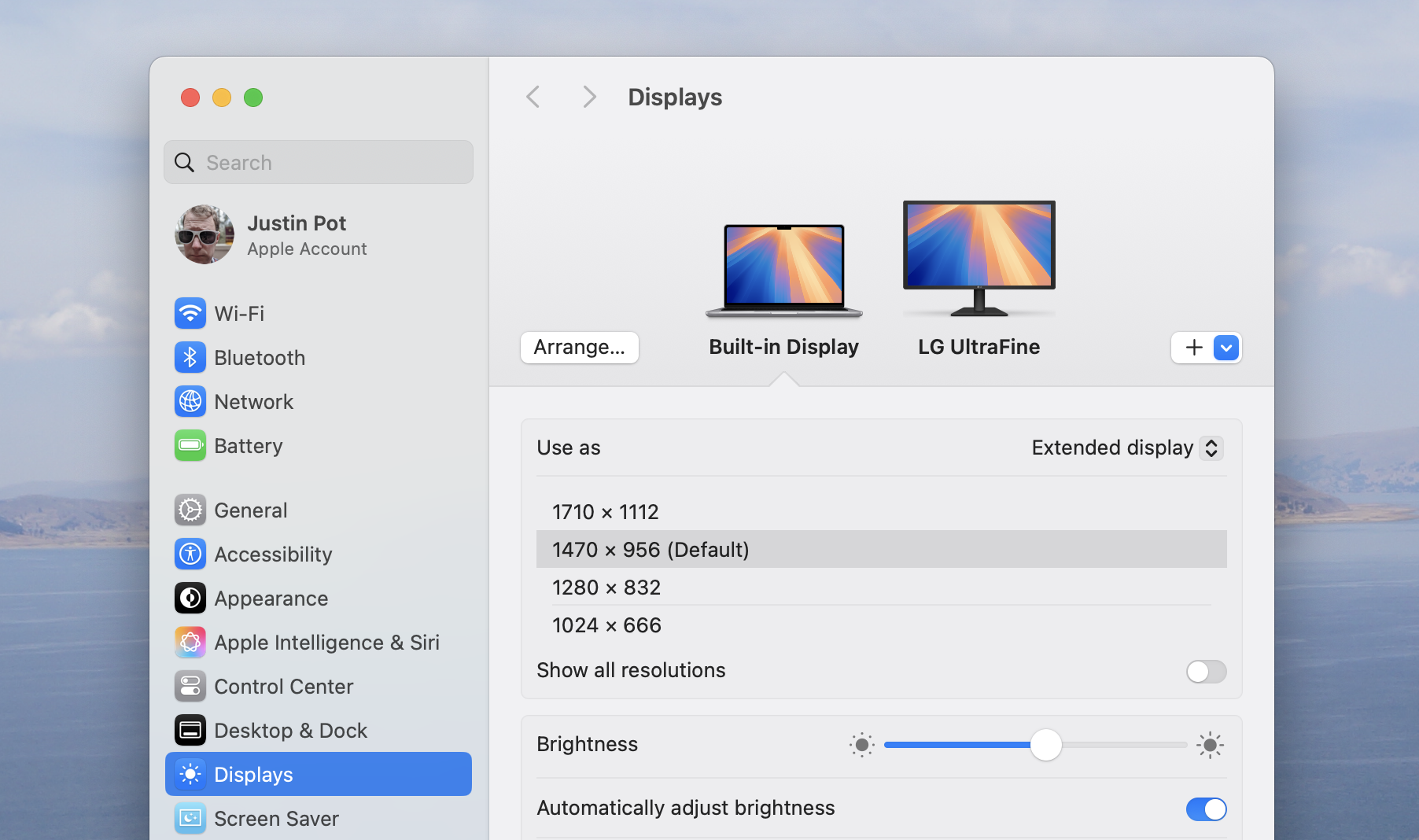Open Accessibility settings pane

pos(319,554)
